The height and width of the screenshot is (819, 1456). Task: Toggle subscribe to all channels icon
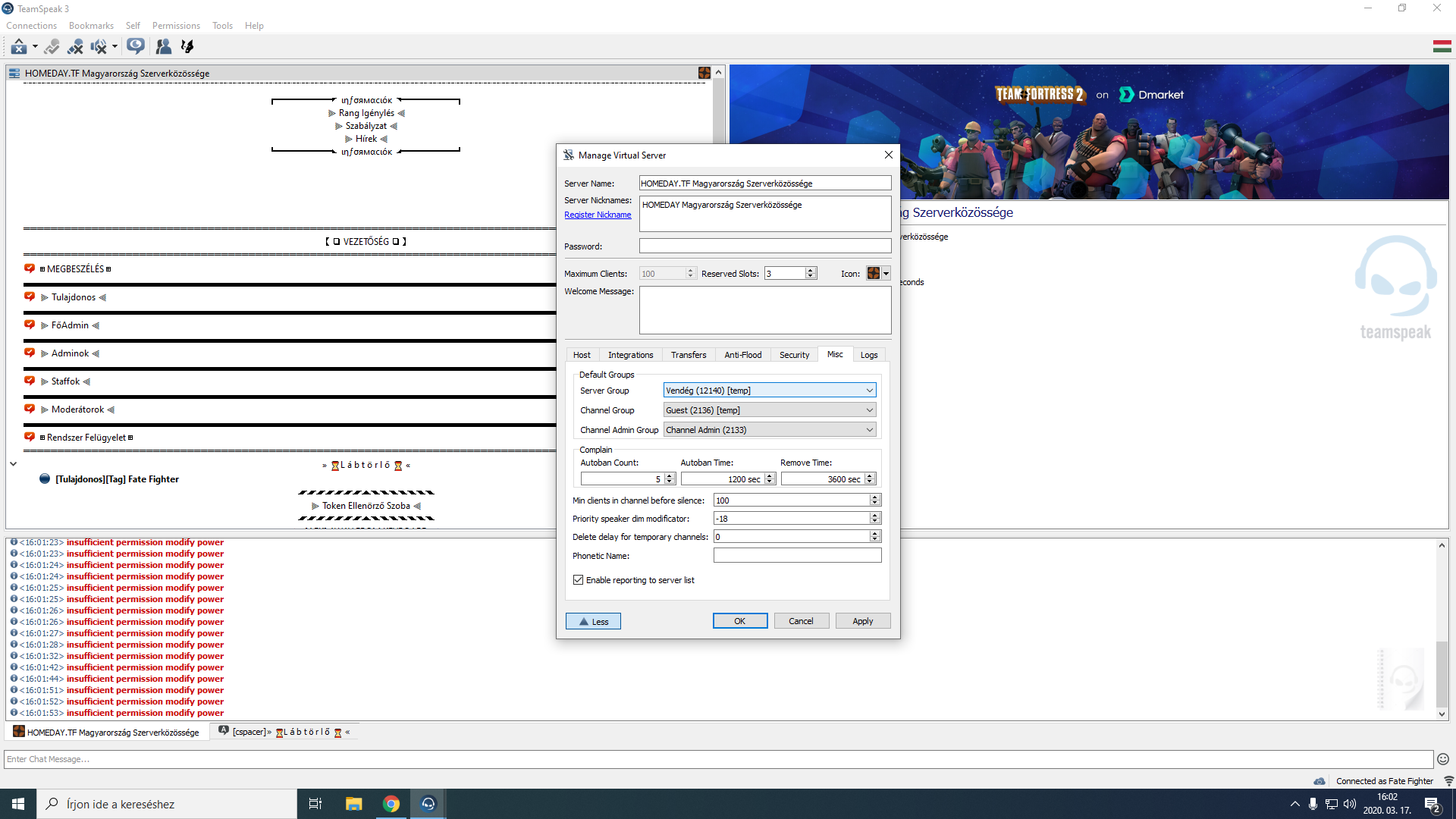pos(136,47)
